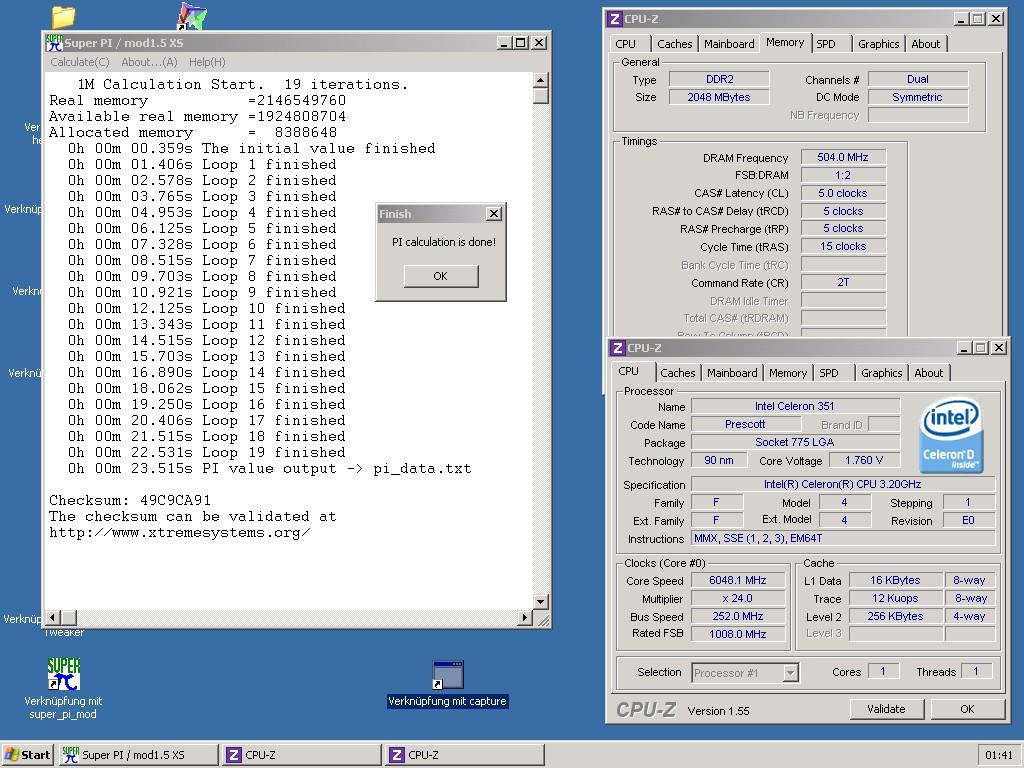Click the processor name Intel Celeron 351
This screenshot has height=768, width=1024.
[795, 406]
